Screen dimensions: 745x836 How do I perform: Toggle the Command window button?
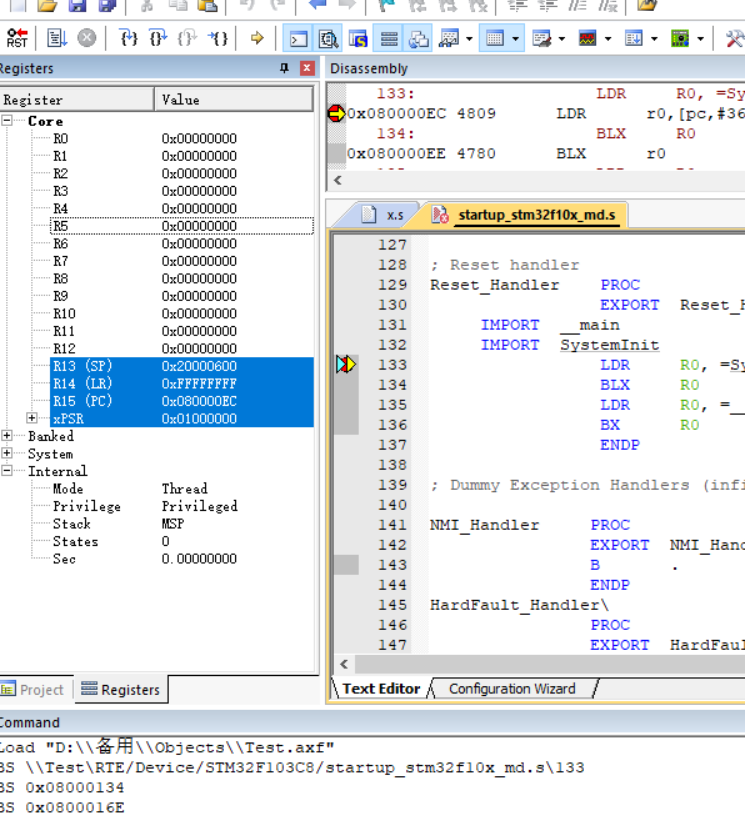[x=298, y=38]
